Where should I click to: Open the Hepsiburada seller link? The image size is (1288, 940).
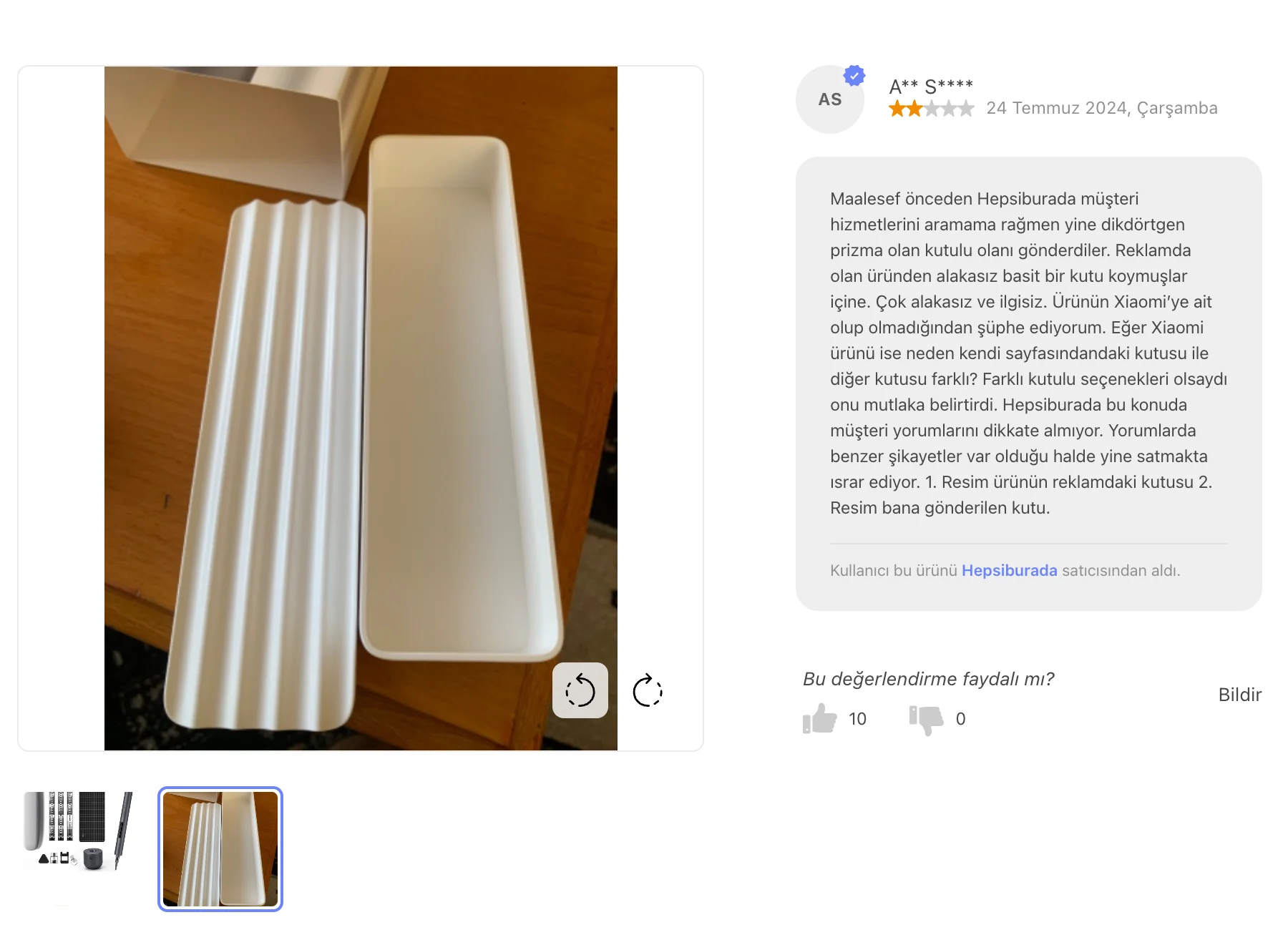pyautogui.click(x=1009, y=570)
